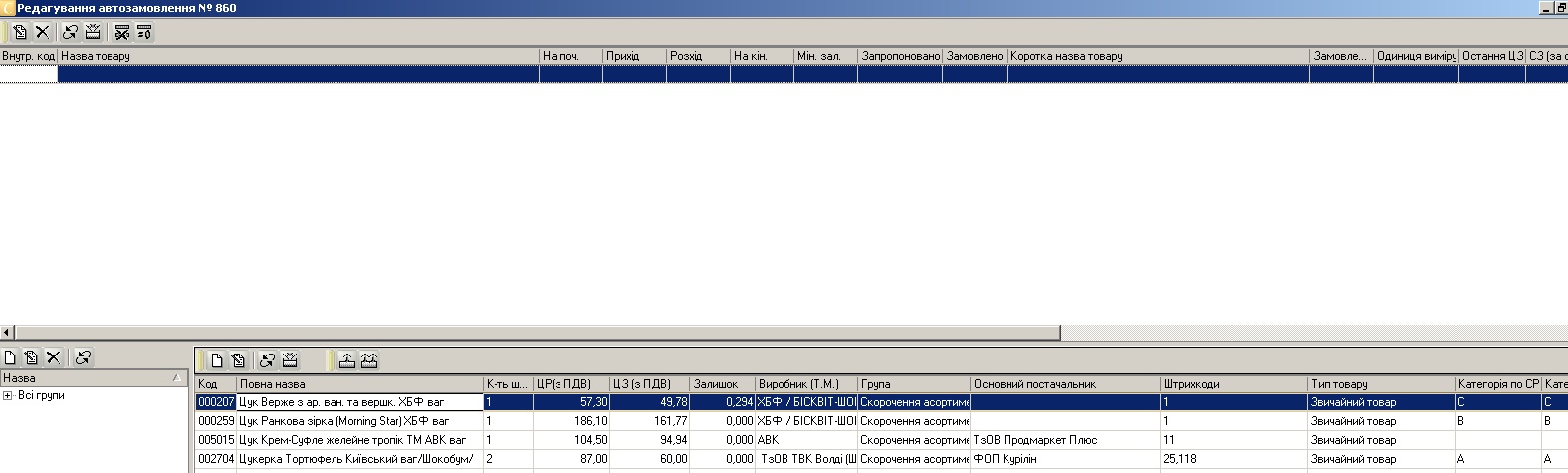Click new product icon in product list toolbar

pyautogui.click(x=216, y=360)
